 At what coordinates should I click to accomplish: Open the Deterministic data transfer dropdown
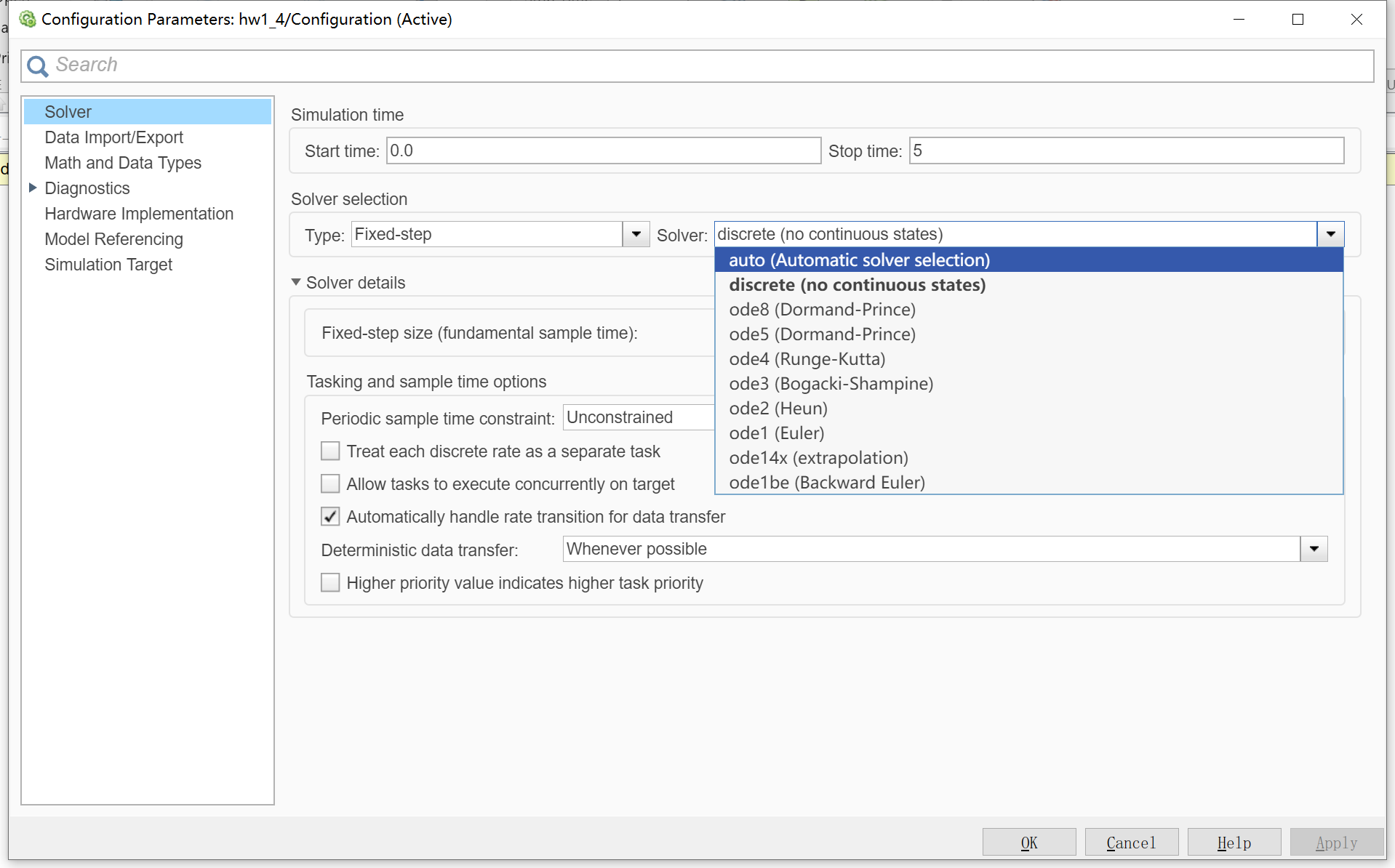[x=1314, y=549]
